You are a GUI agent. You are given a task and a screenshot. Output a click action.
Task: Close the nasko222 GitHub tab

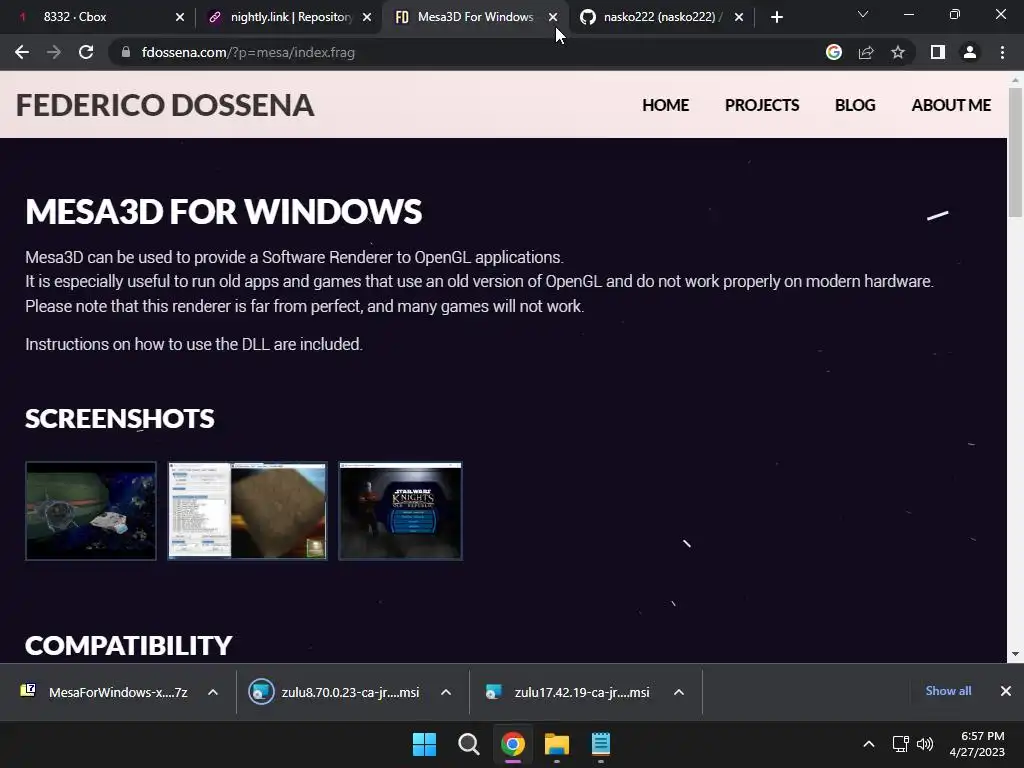(739, 17)
